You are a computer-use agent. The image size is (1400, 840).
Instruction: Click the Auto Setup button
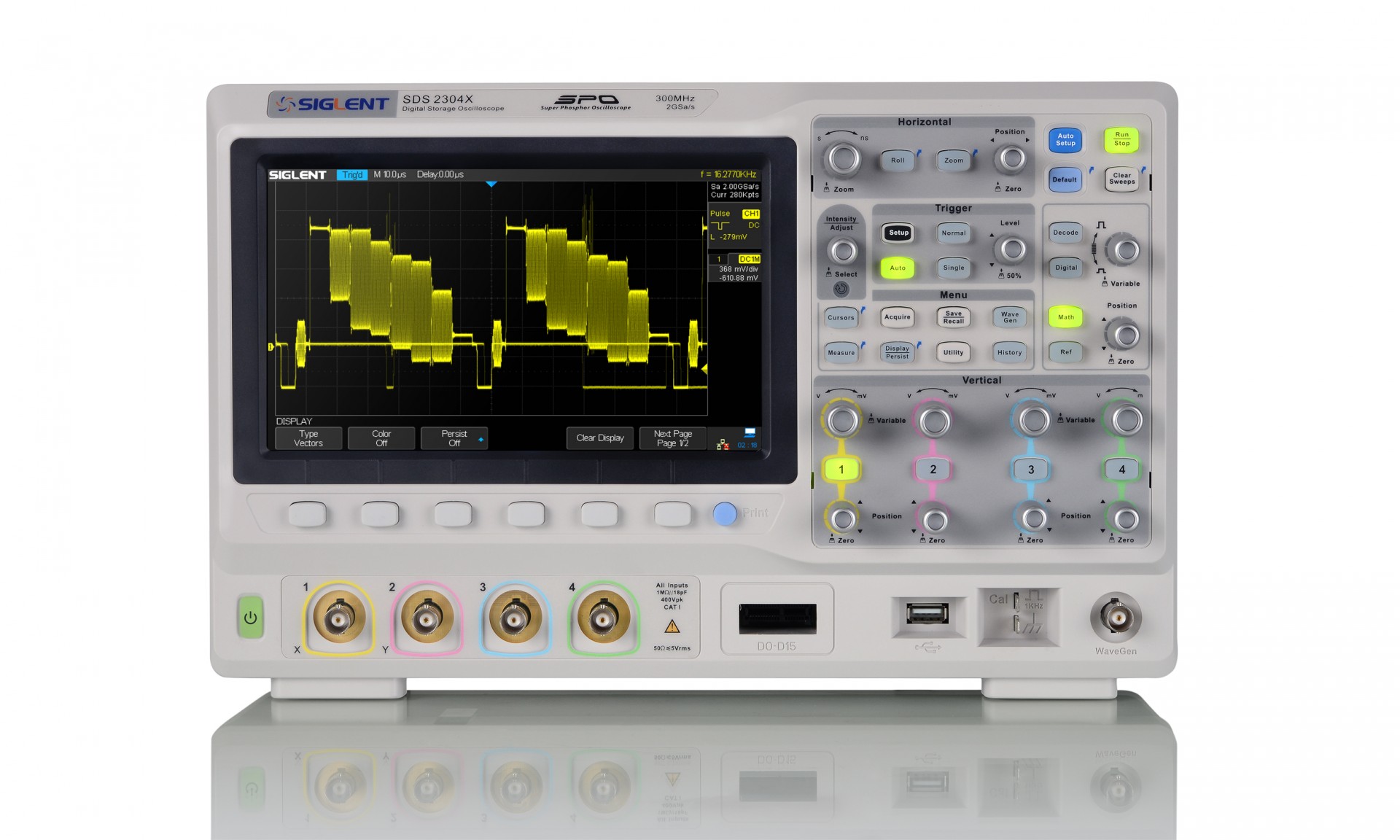[1065, 139]
